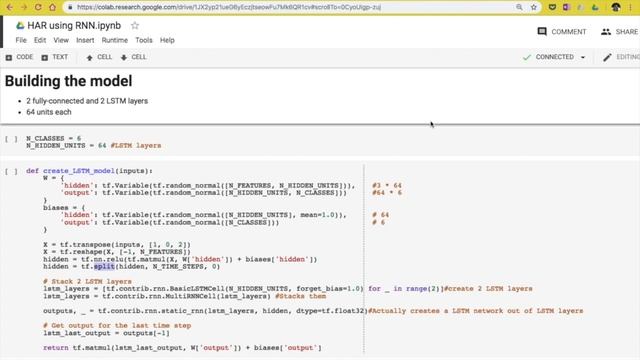Click the '#3 * 64' comment
The image size is (640, 360).
387,185
